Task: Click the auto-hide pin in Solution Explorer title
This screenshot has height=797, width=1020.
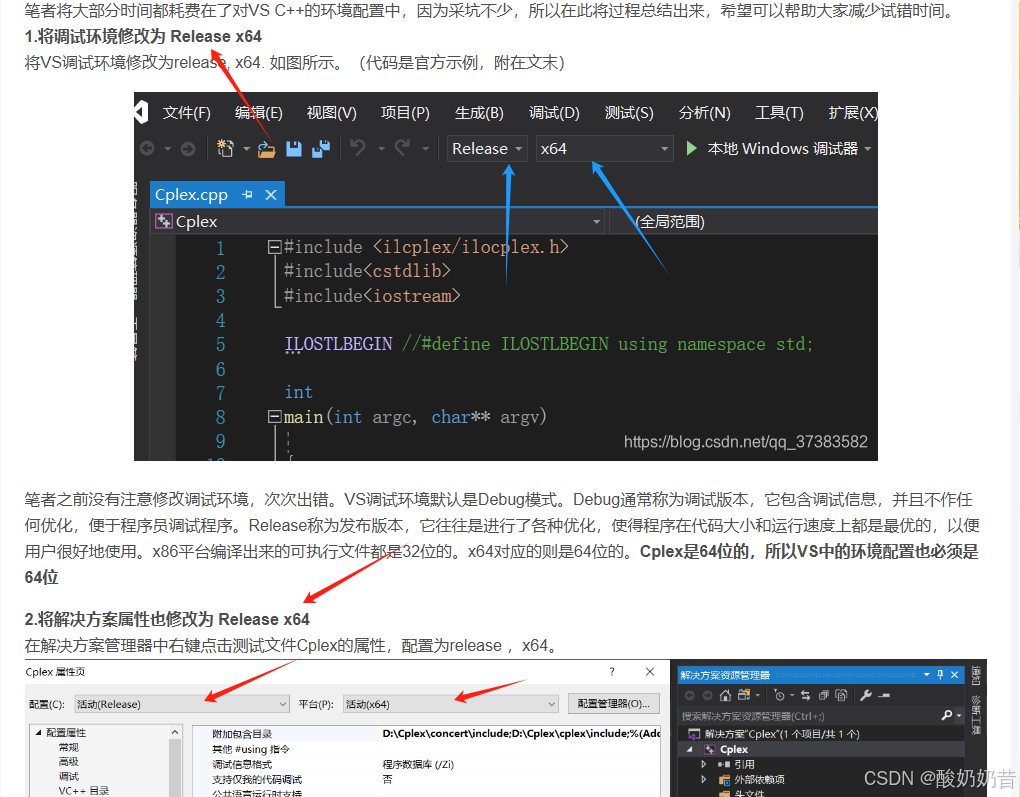Action: click(x=940, y=675)
